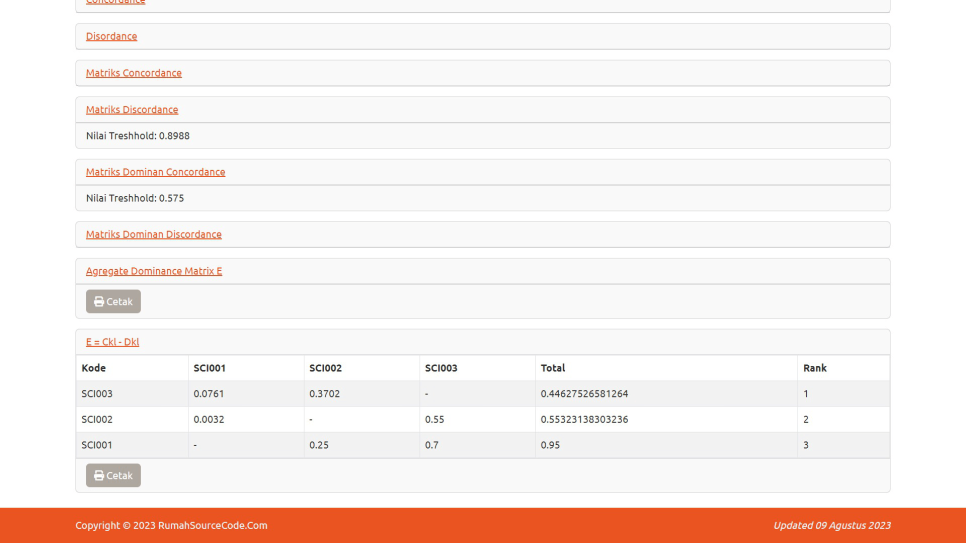Click the value 0.55 in SCI002 row
The width and height of the screenshot is (966, 543).
point(434,420)
